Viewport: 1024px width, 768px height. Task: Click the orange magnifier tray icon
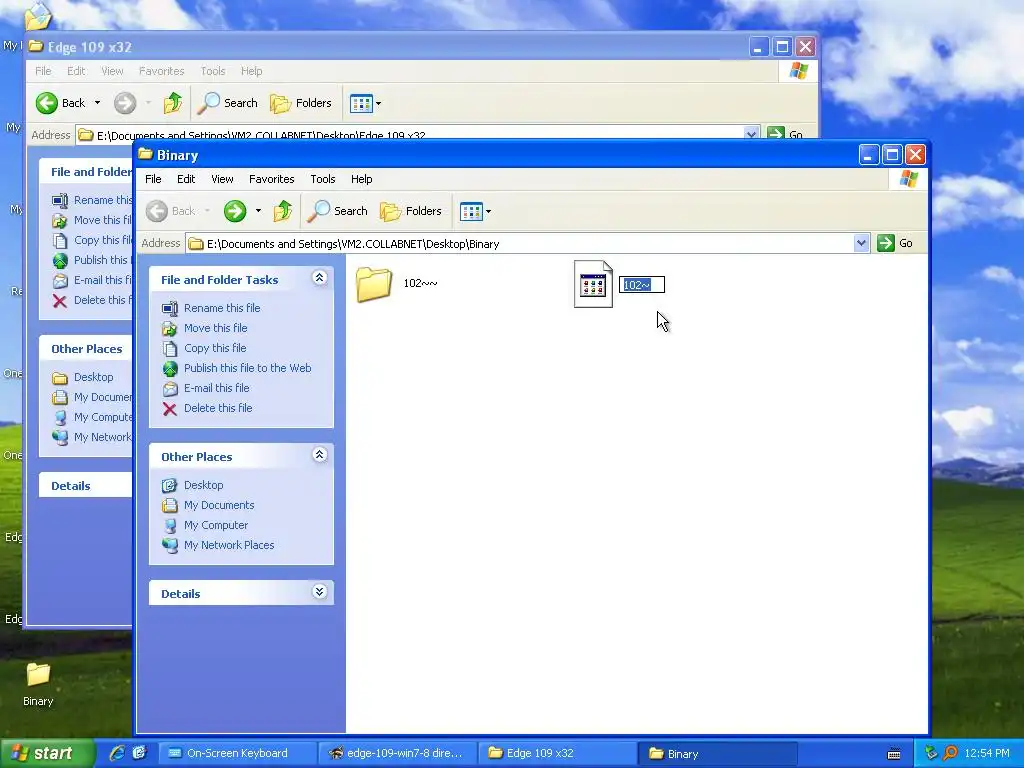pyautogui.click(x=950, y=753)
